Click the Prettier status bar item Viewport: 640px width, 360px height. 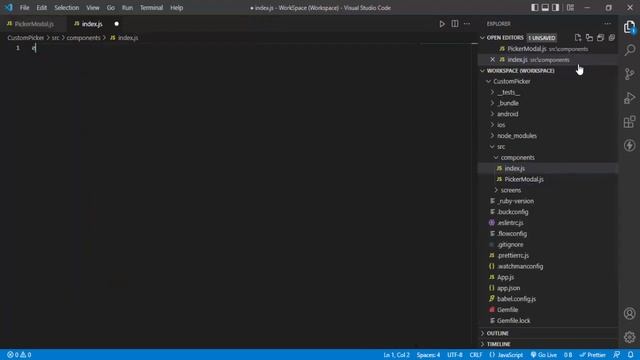[x=593, y=355]
